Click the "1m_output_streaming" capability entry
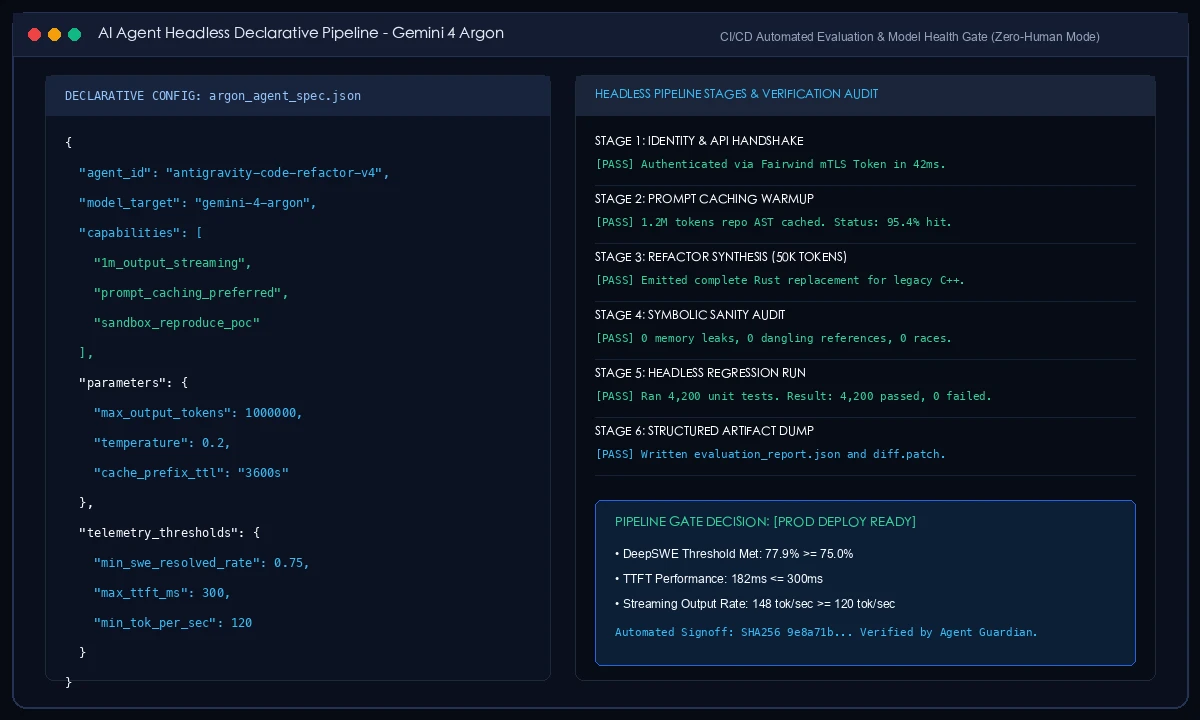The height and width of the screenshot is (720, 1200). [x=173, y=263]
